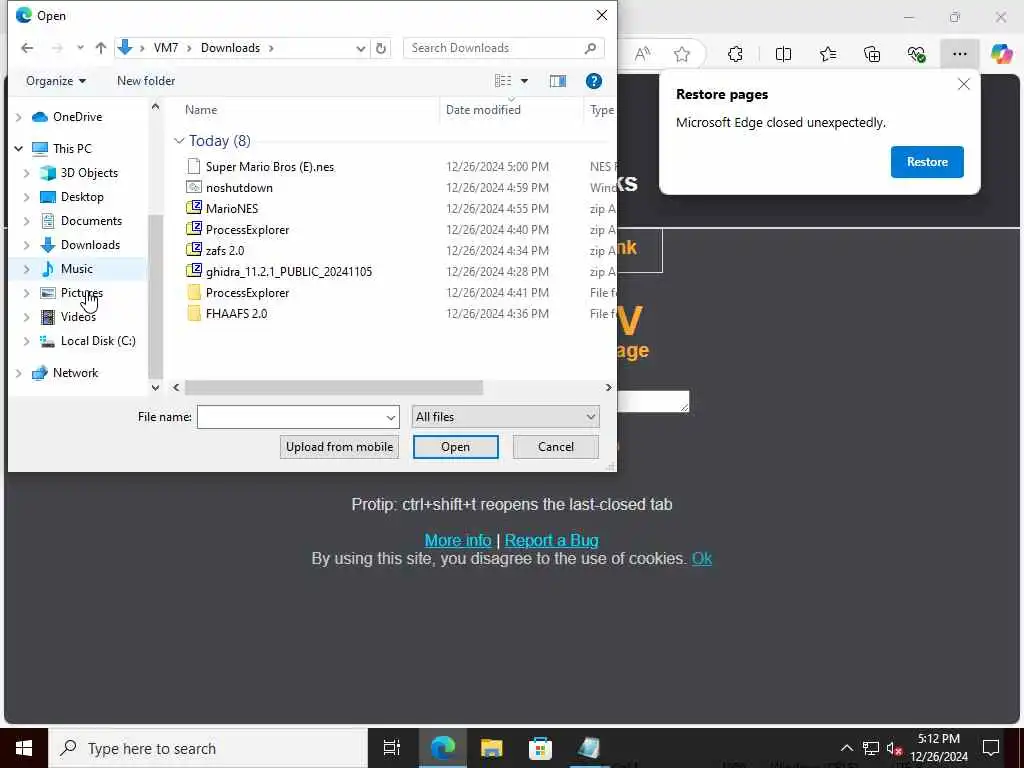1024x768 pixels.
Task: Select Music folder in sidebar
Action: pos(76,269)
